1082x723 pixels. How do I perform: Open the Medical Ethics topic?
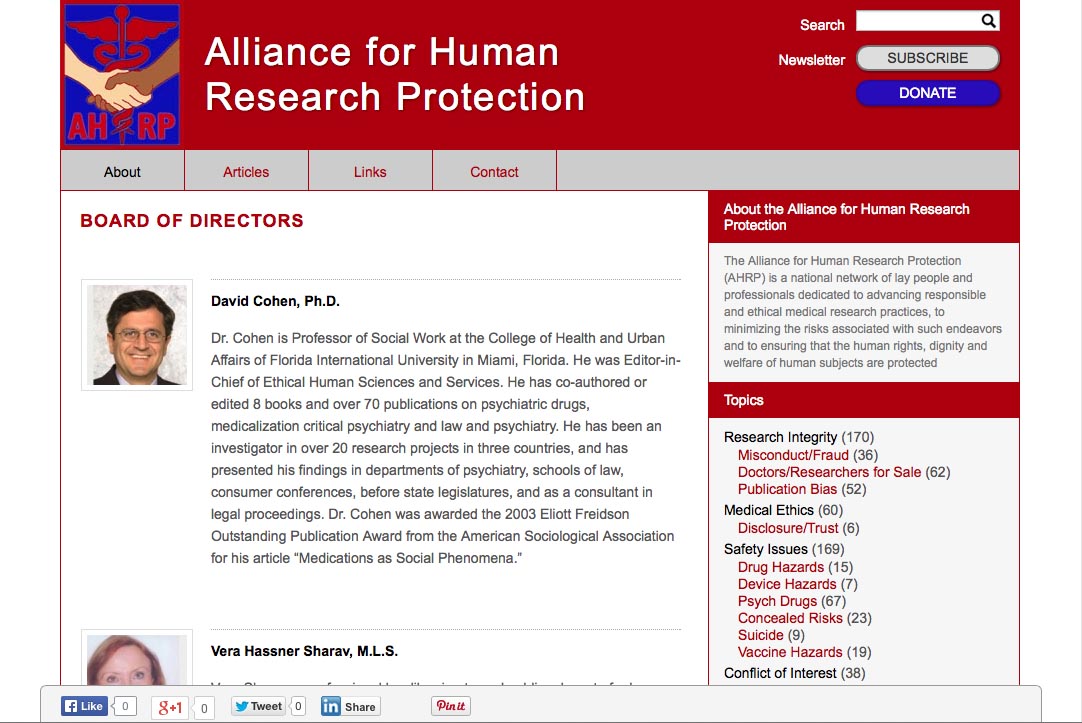pyautogui.click(x=769, y=510)
